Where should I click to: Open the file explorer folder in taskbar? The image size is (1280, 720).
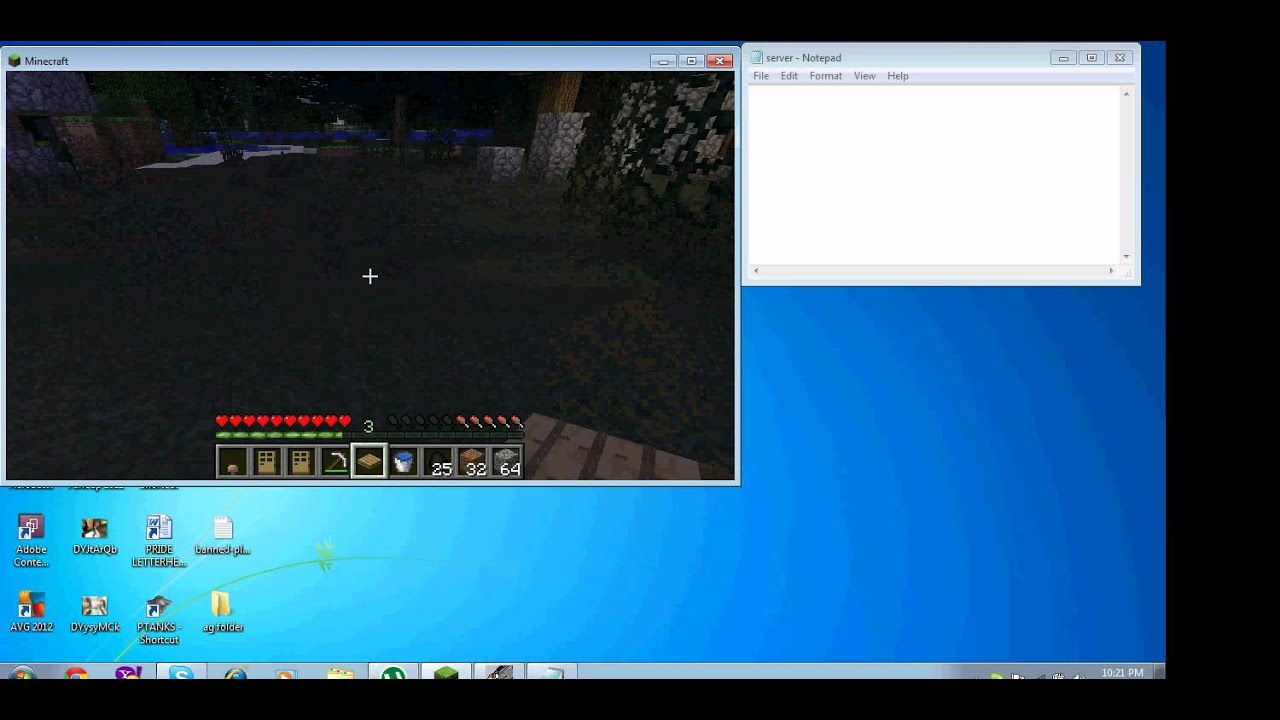click(x=340, y=673)
